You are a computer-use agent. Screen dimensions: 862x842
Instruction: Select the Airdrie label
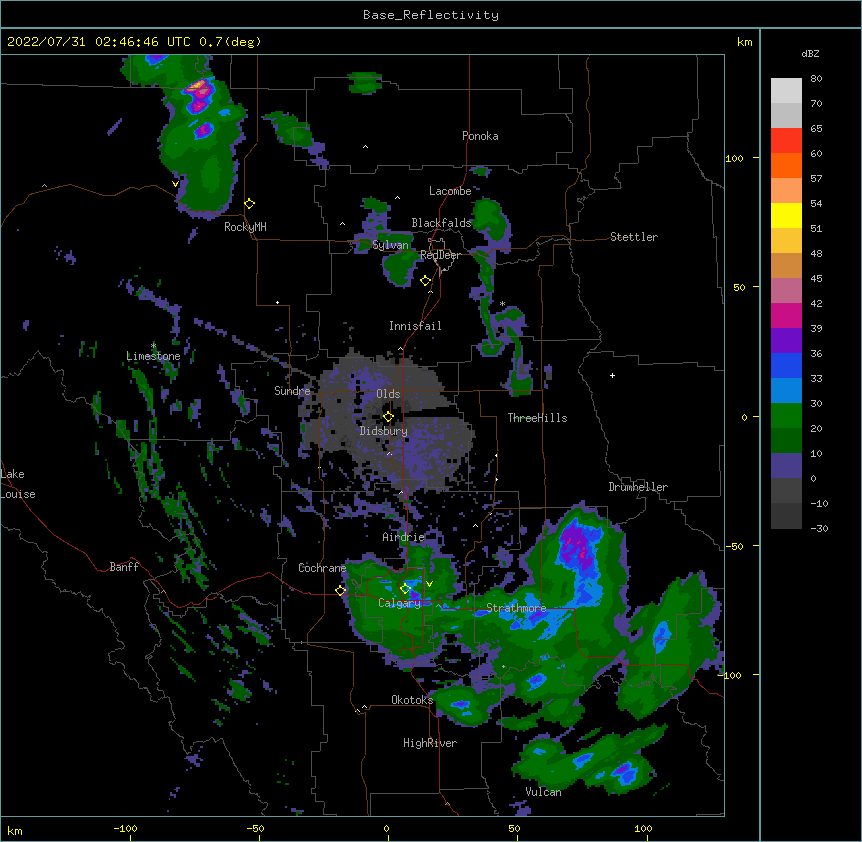tap(404, 537)
